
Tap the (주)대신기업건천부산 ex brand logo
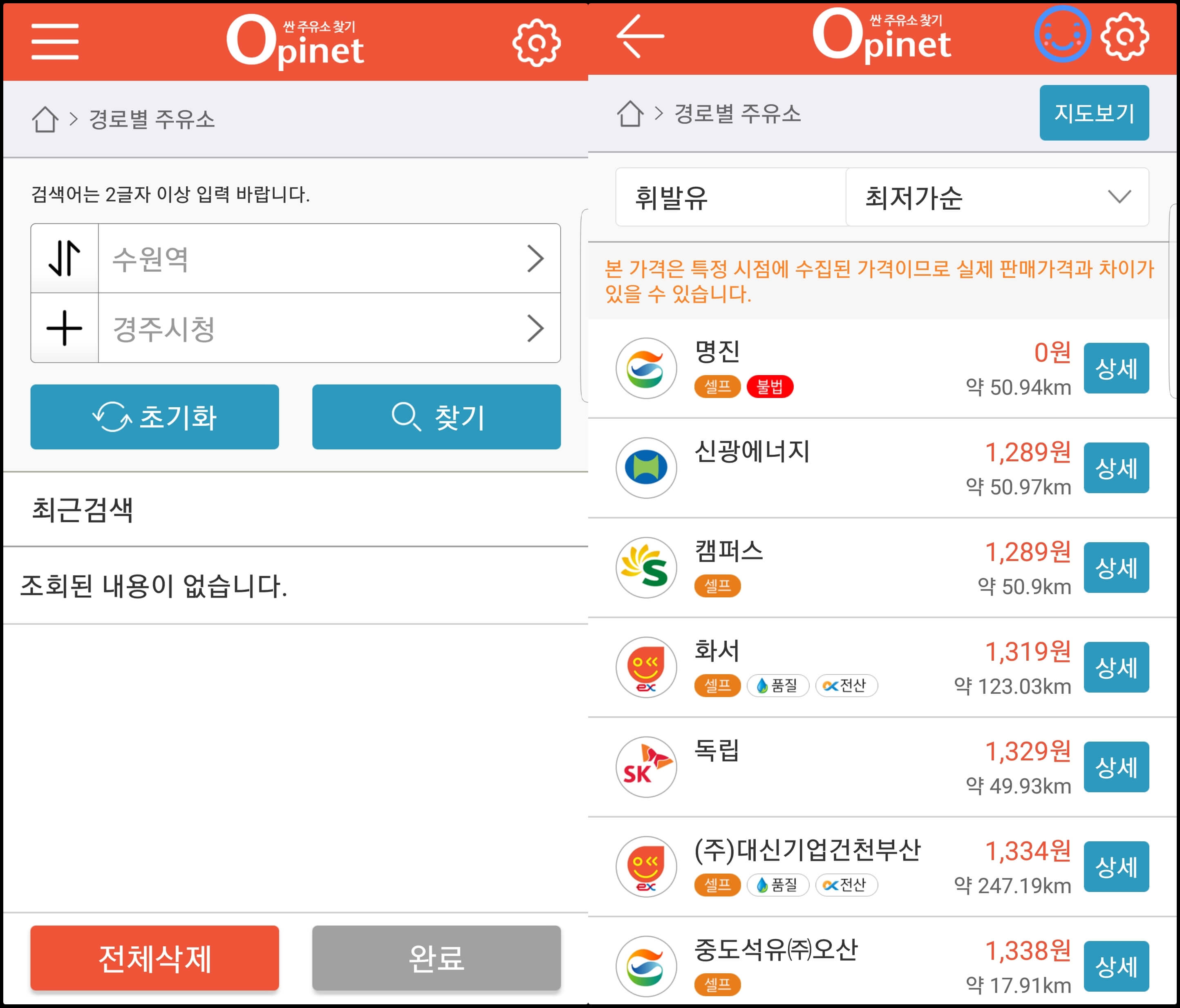[646, 866]
